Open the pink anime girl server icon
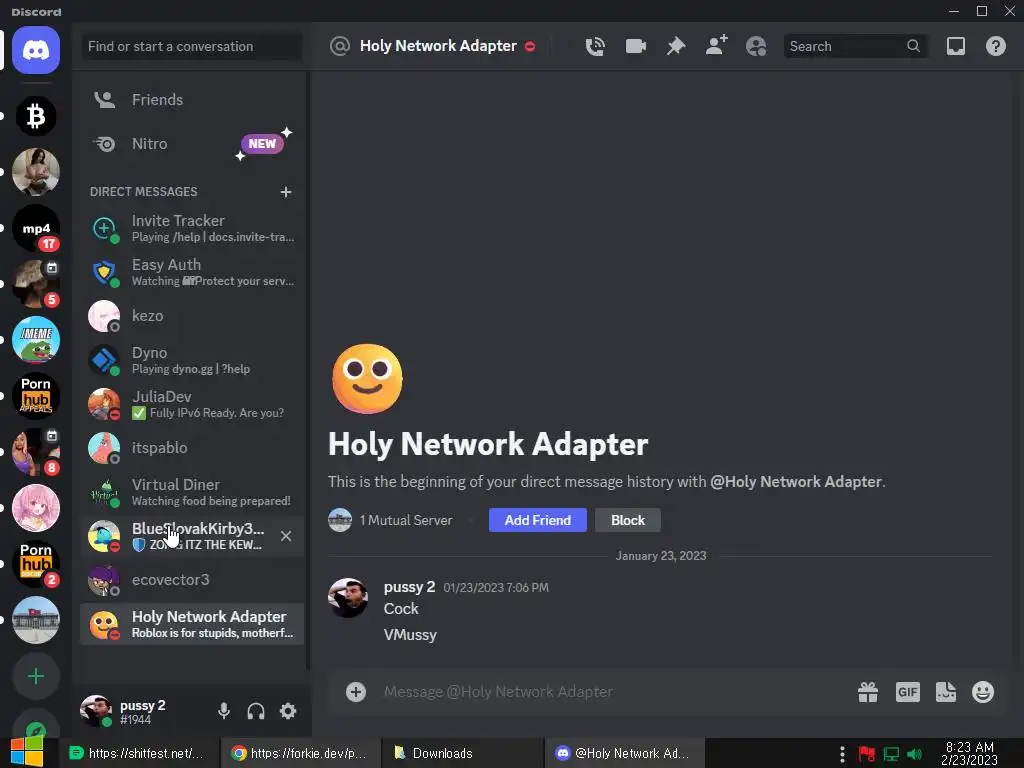 36,508
